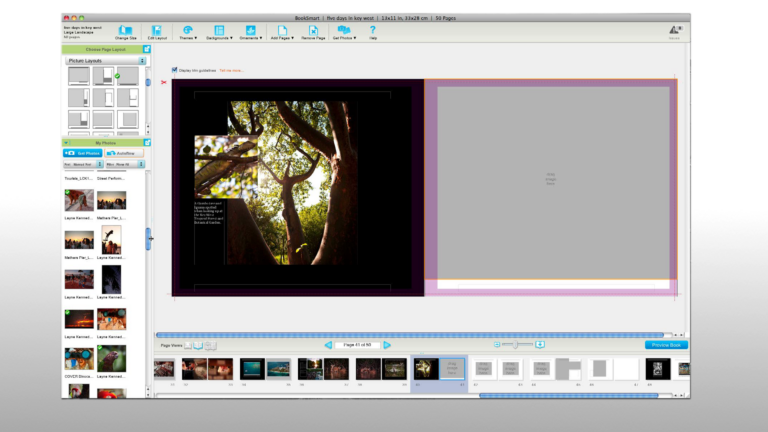
Task: Open the Picture Layouts dropdown
Action: point(105,61)
